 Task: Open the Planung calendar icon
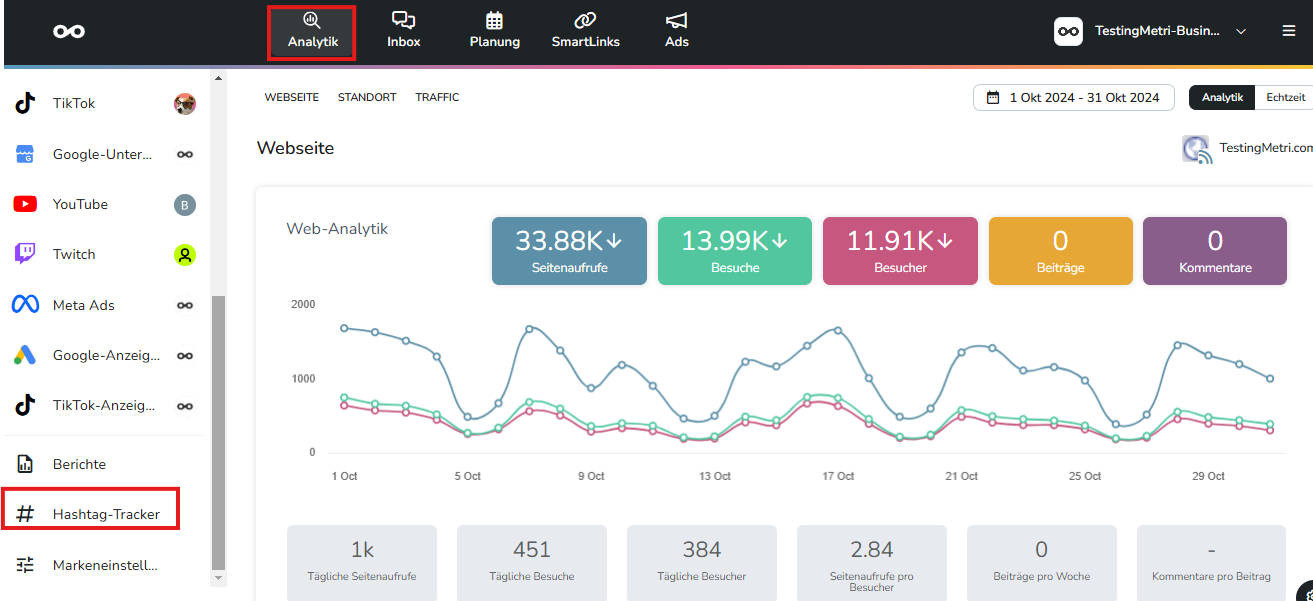point(494,20)
